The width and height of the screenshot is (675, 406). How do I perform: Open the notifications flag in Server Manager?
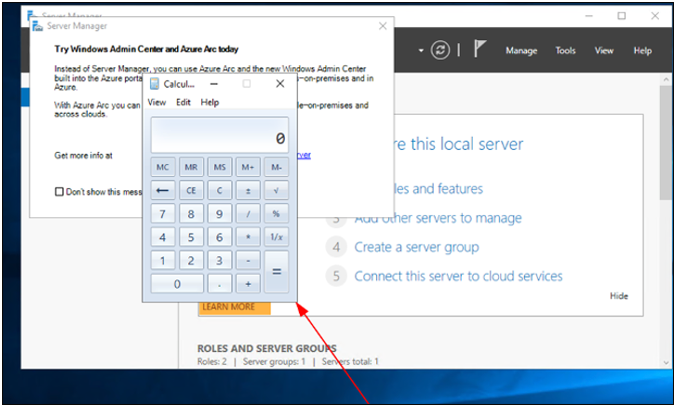coord(480,50)
